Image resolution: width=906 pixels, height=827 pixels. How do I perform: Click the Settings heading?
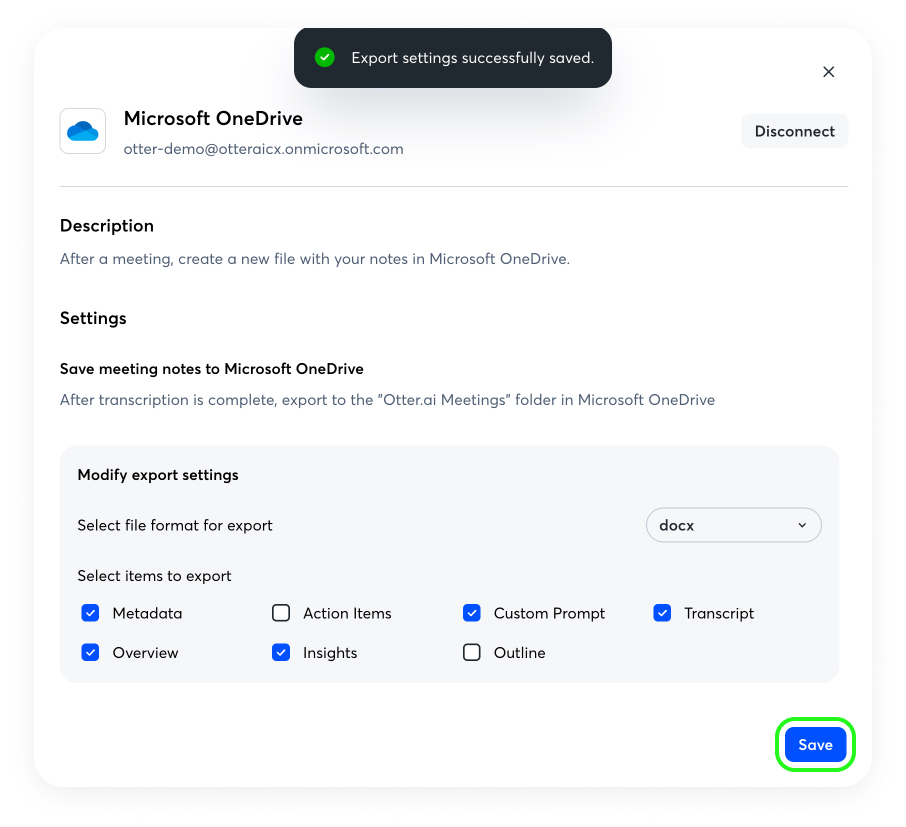pos(93,318)
